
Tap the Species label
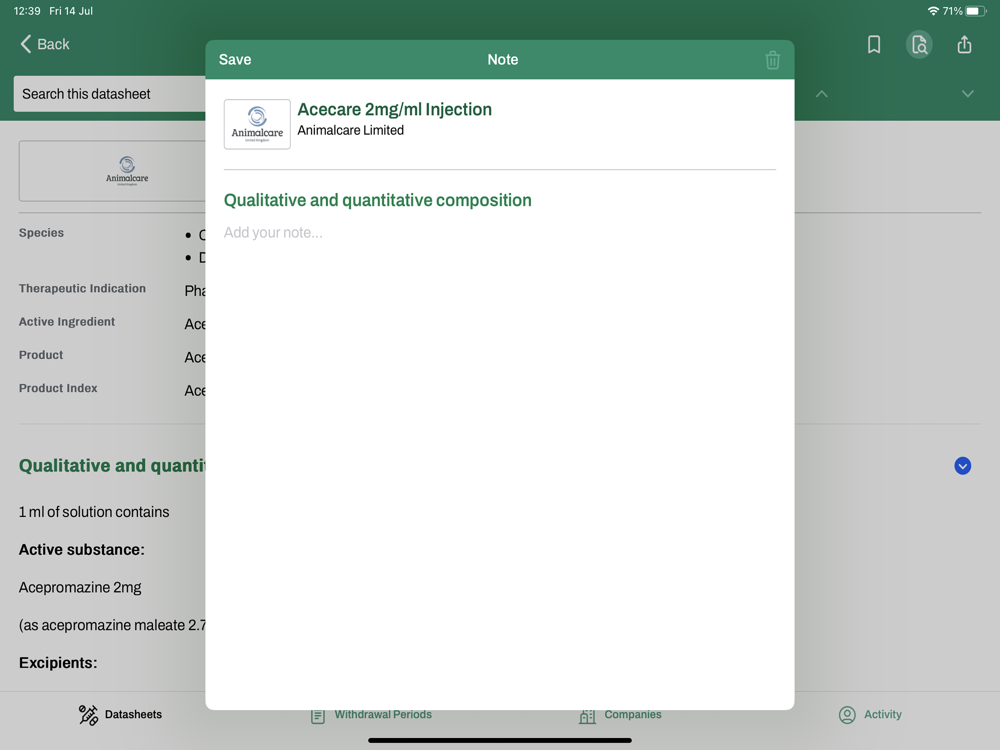[41, 233]
